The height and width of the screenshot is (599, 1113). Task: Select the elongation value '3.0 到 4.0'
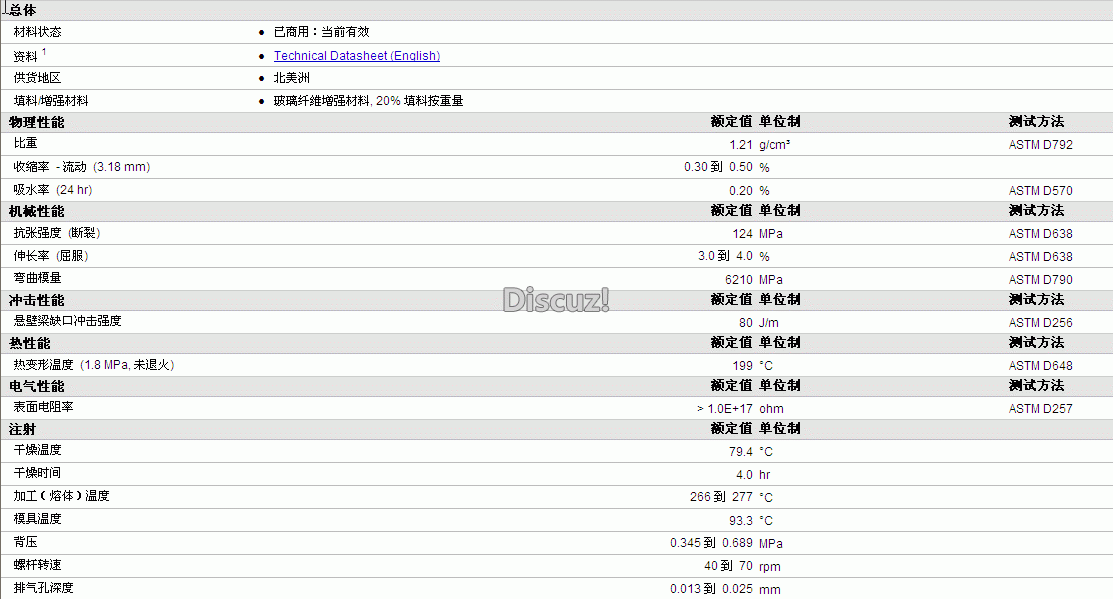click(725, 255)
